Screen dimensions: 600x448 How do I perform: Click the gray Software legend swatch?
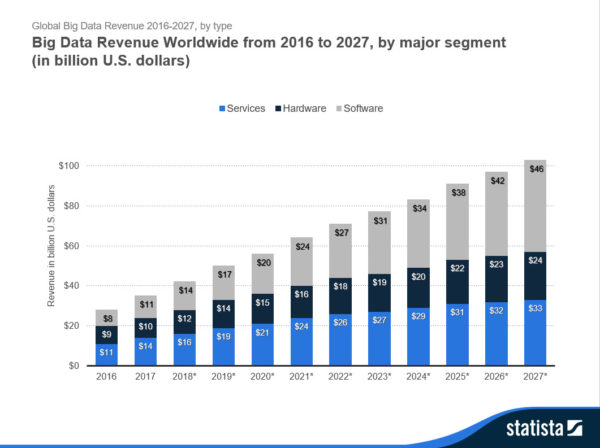(x=341, y=108)
